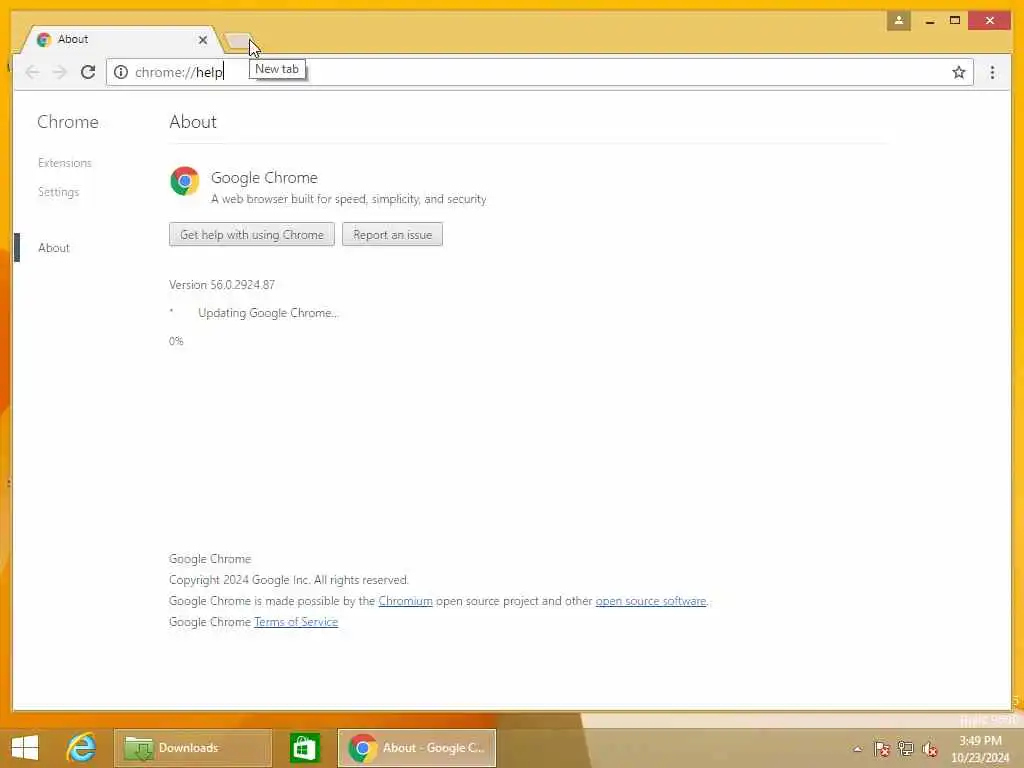The height and width of the screenshot is (768, 1024).
Task: Click the Chrome sidebar heading
Action: pyautogui.click(x=68, y=122)
